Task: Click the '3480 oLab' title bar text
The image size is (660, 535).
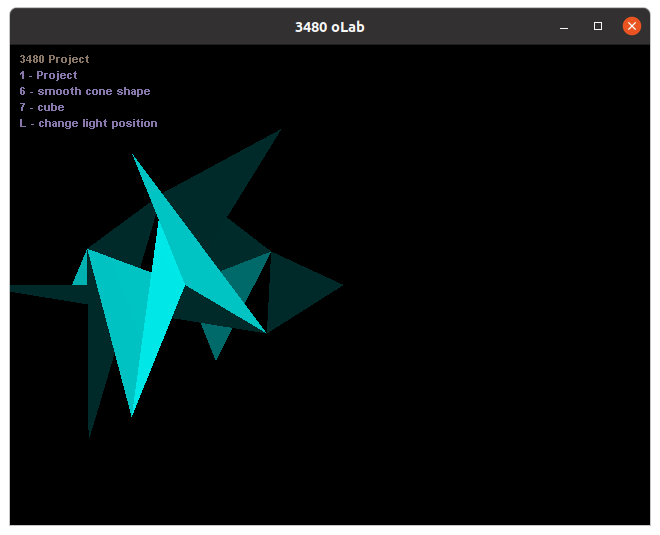Action: [330, 27]
